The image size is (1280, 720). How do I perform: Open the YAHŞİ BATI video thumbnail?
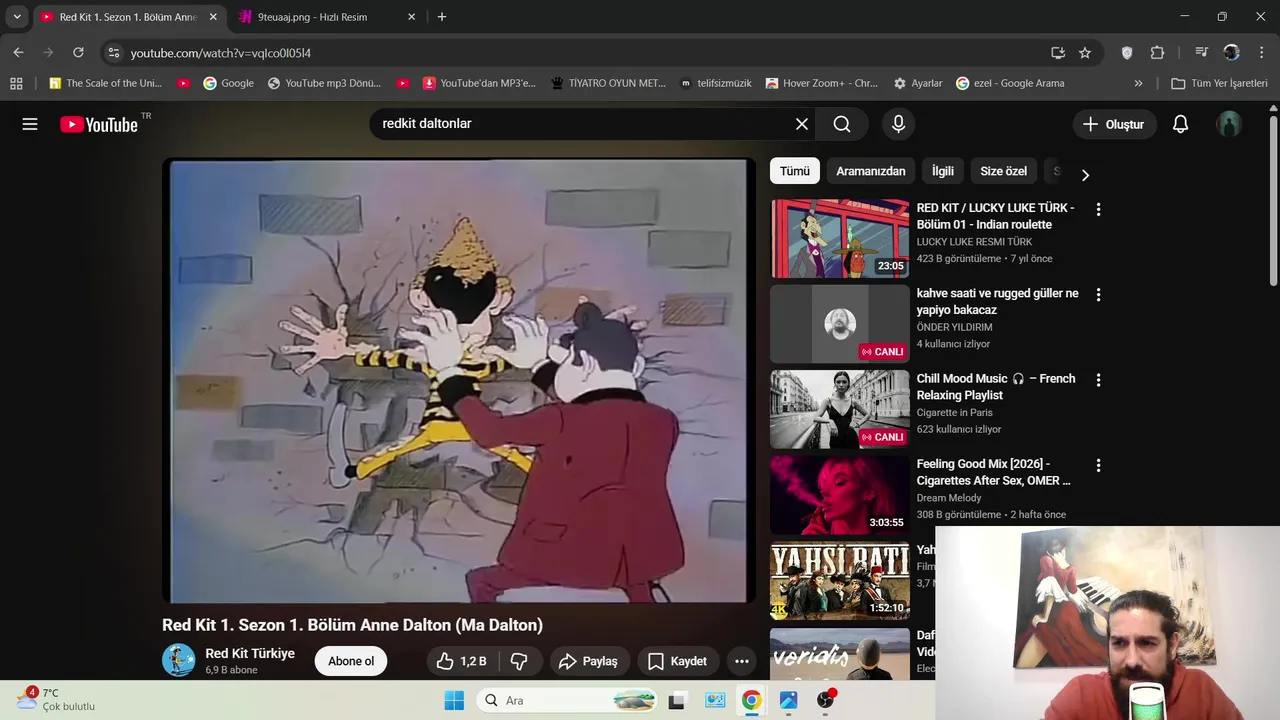tap(839, 579)
